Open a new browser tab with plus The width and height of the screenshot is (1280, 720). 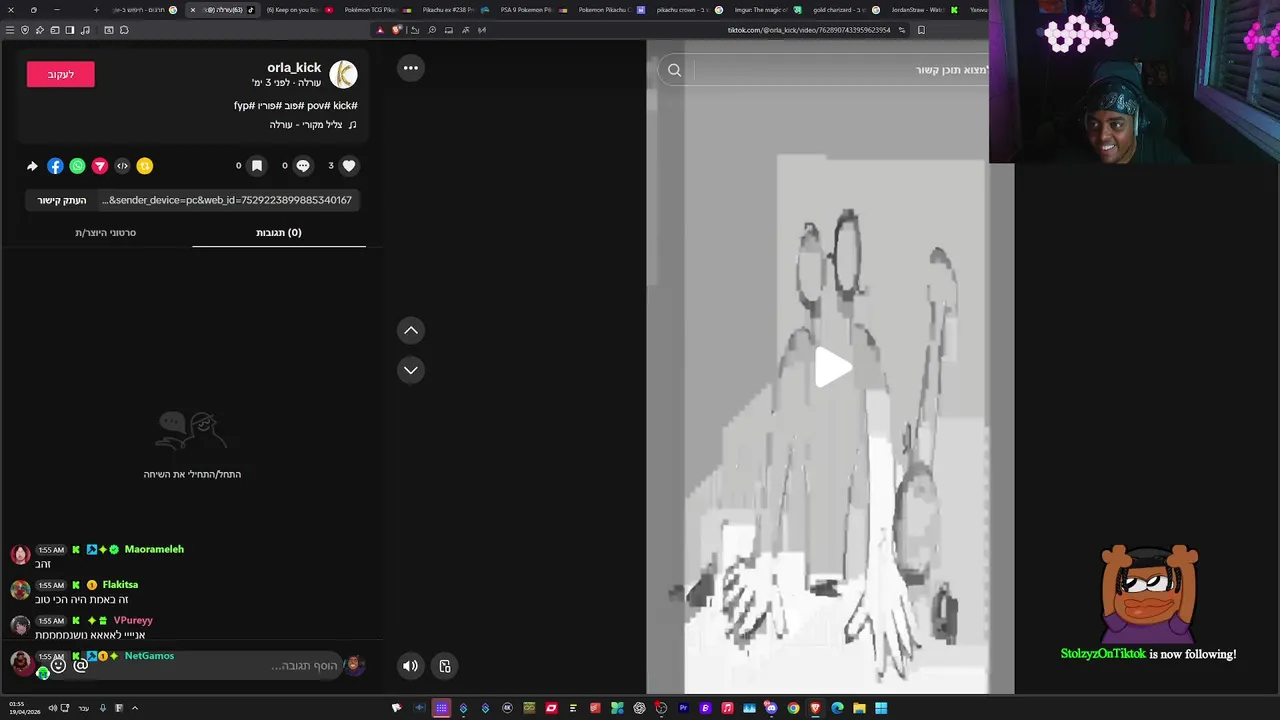tap(96, 10)
